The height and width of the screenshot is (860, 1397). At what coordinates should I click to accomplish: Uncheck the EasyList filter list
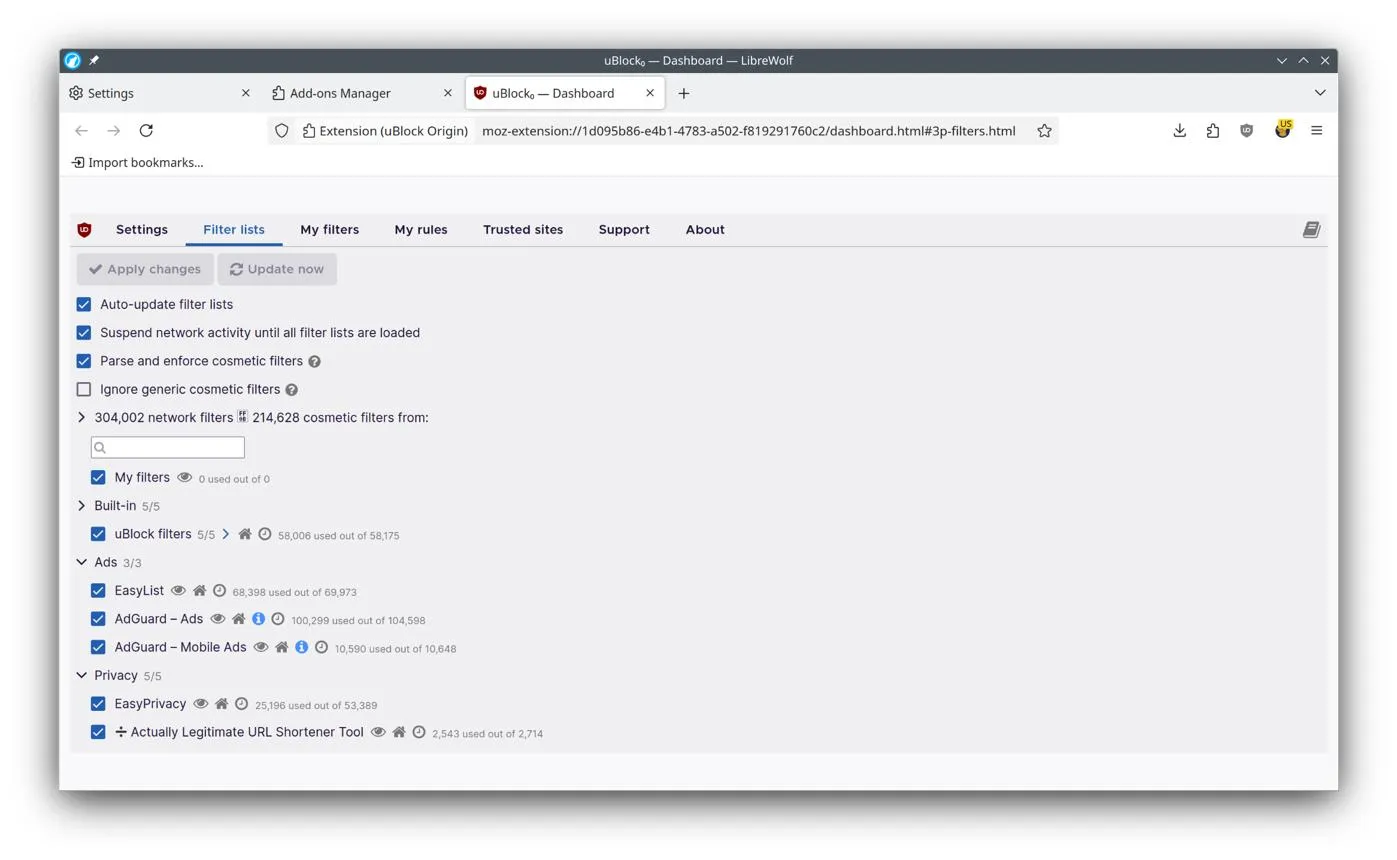[98, 591]
